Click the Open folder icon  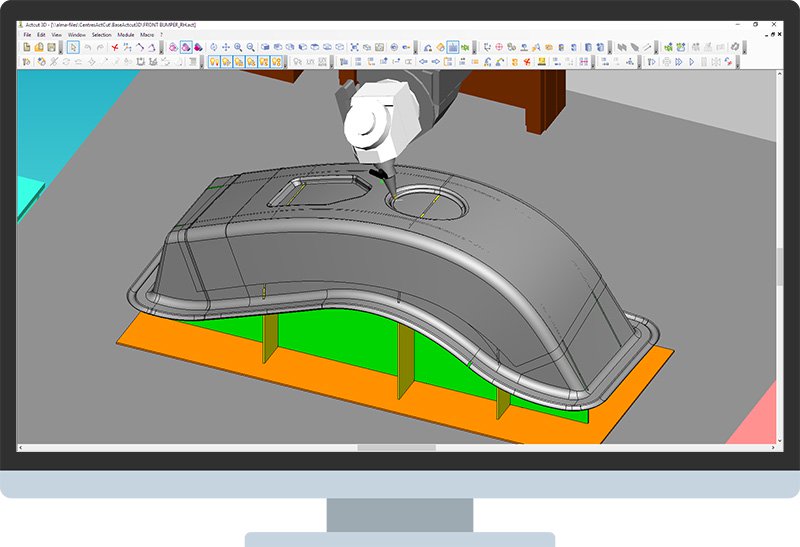pos(39,47)
